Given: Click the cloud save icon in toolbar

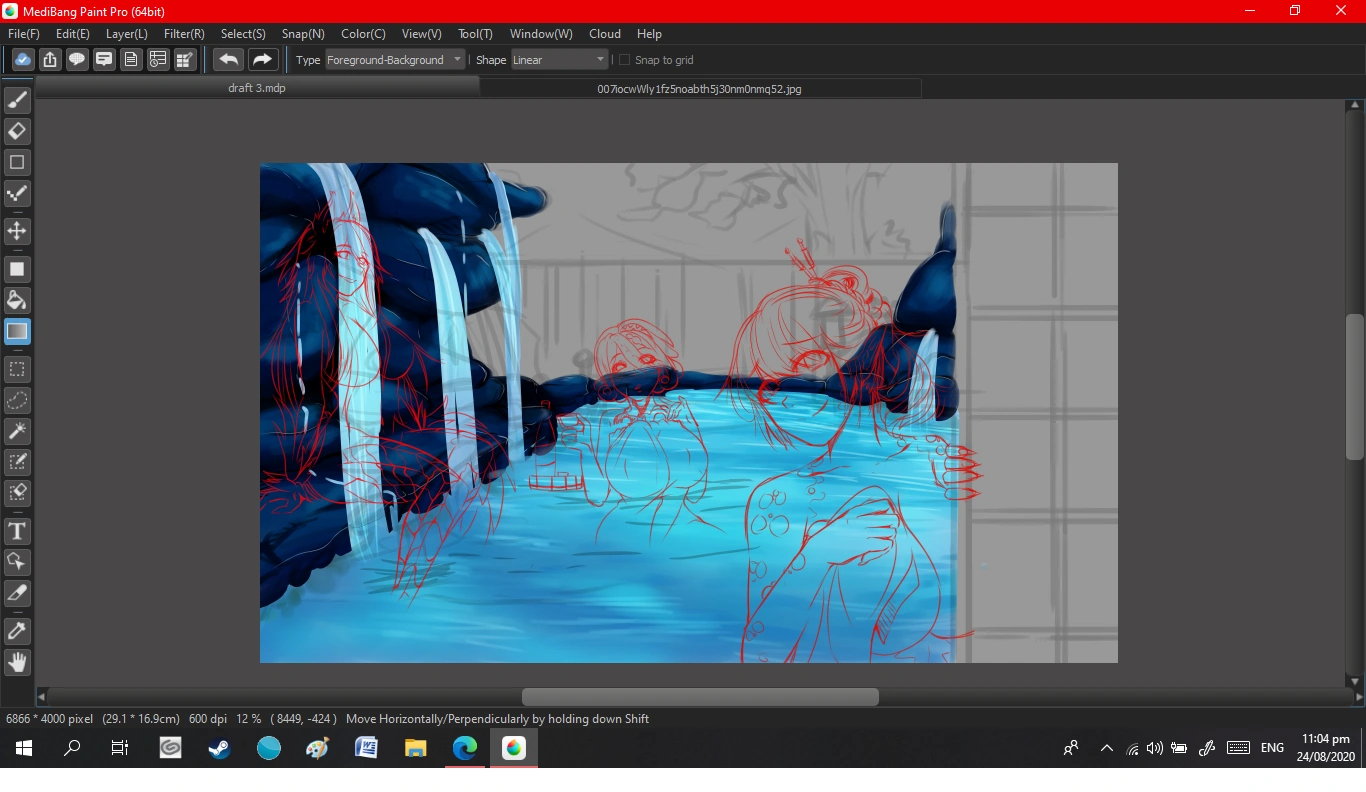Looking at the screenshot, I should tap(22, 60).
